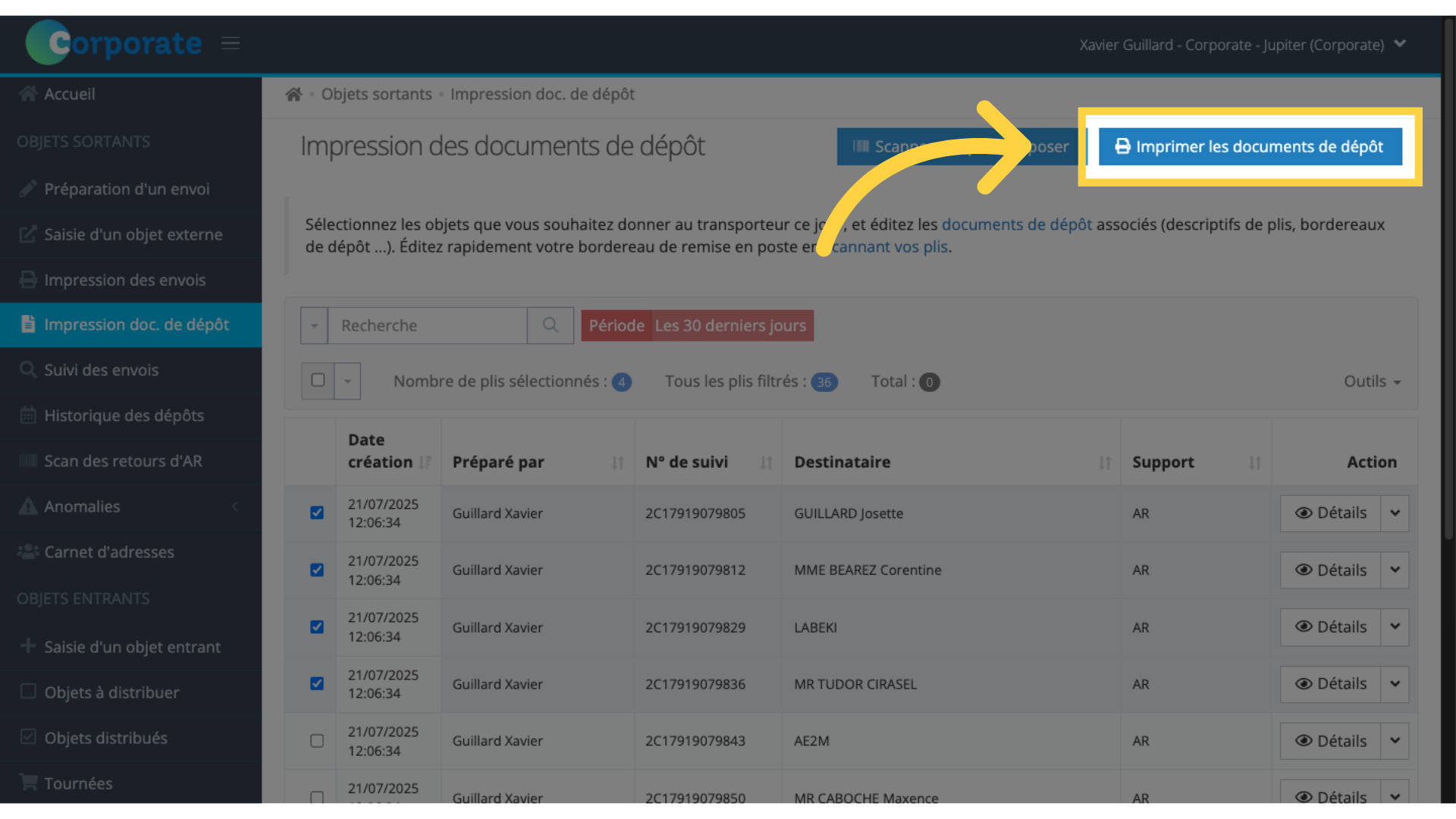The image size is (1456, 819).
Task: Click the filtered plis count badge 36
Action: [x=824, y=382]
